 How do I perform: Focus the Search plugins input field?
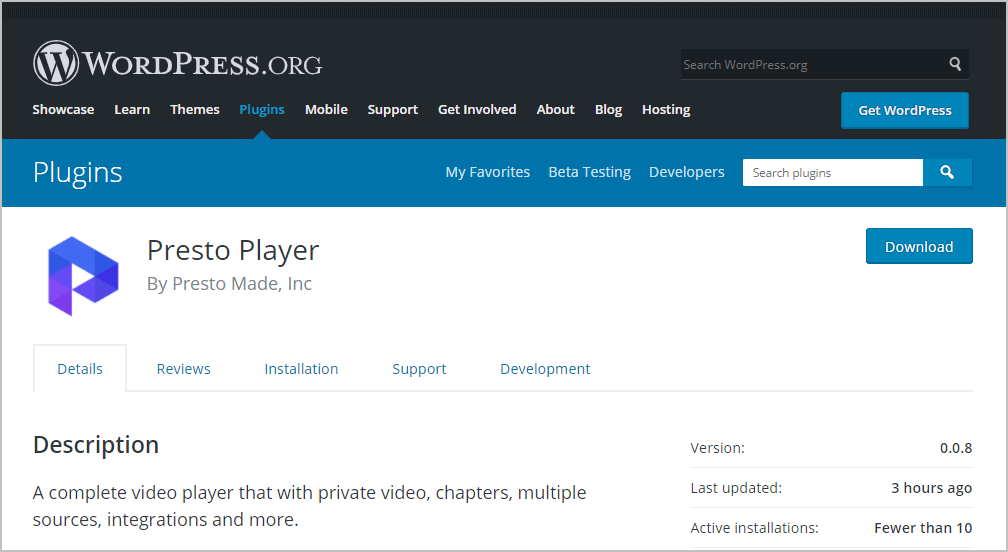pyautogui.click(x=832, y=172)
